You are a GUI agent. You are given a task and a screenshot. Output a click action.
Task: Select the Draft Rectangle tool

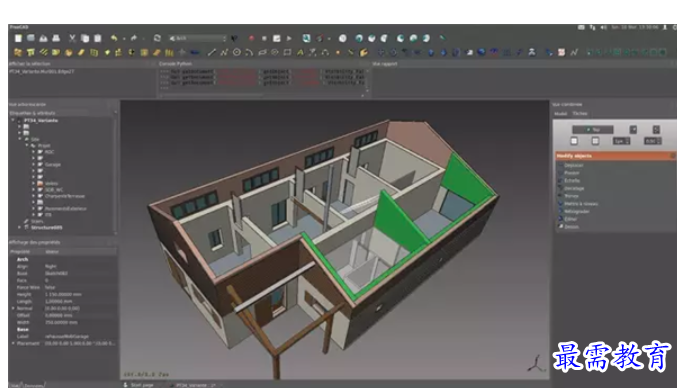287,53
